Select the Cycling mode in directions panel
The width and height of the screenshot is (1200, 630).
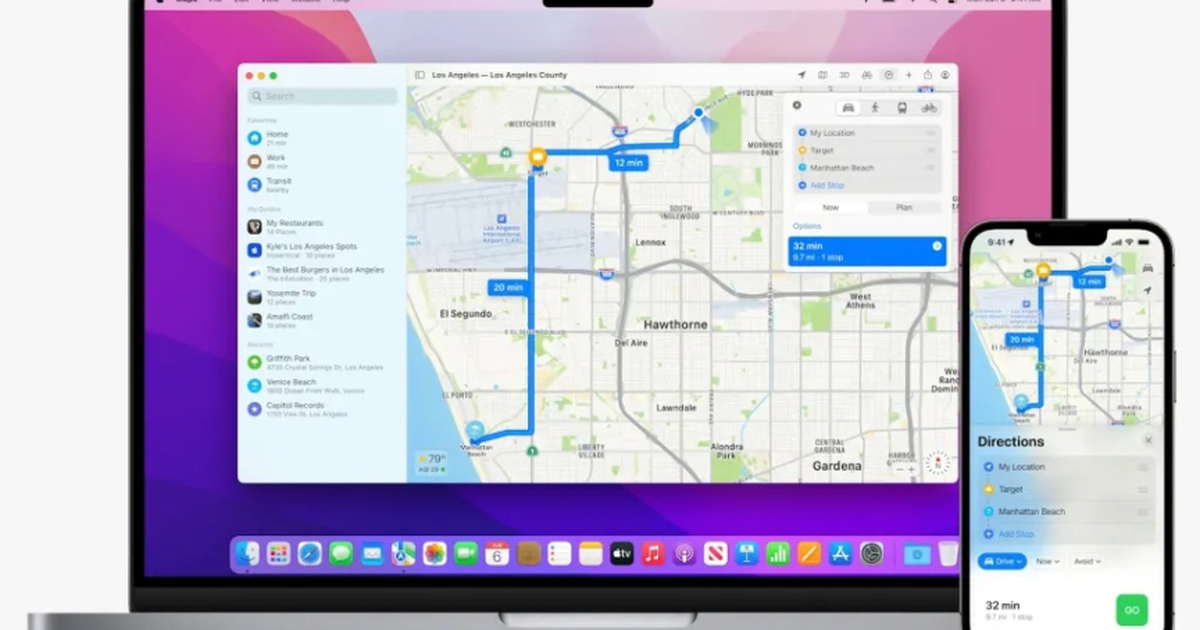[929, 107]
